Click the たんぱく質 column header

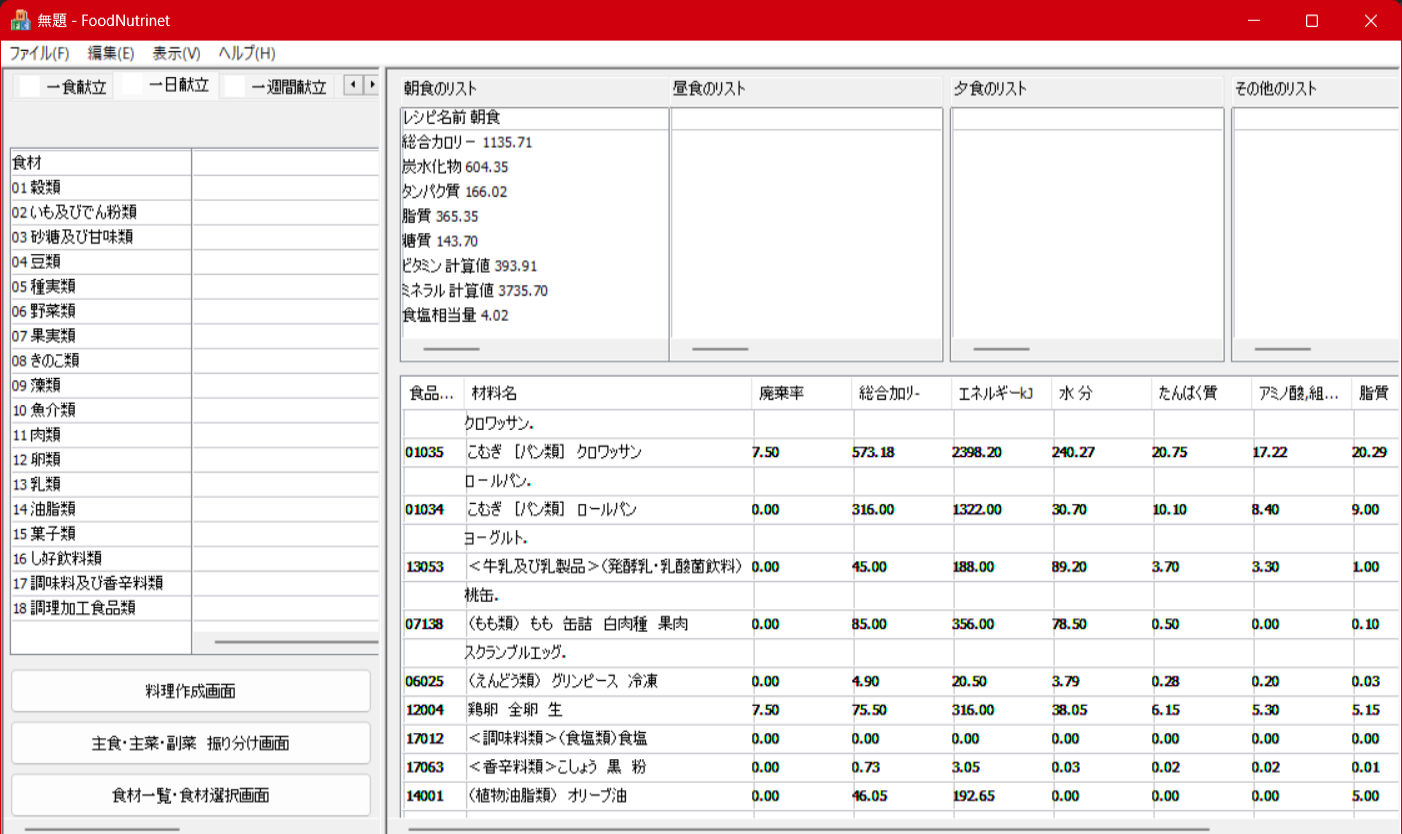click(x=1202, y=394)
